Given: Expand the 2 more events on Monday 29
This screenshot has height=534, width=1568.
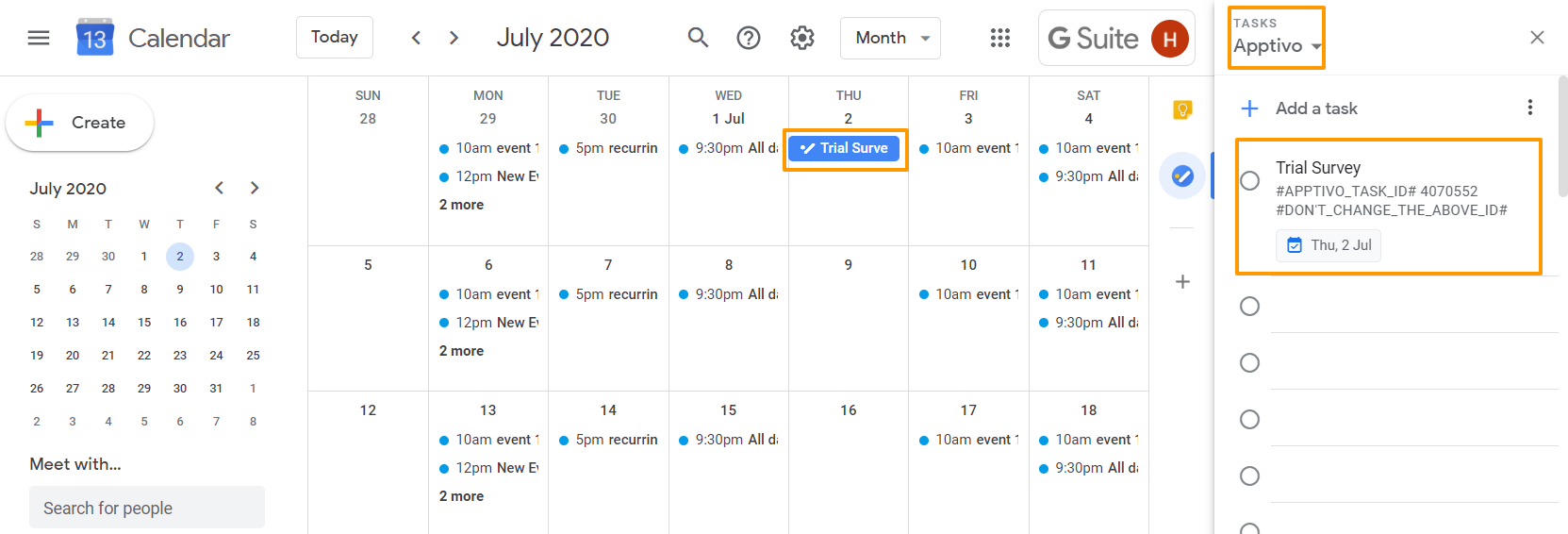Looking at the screenshot, I should (461, 205).
